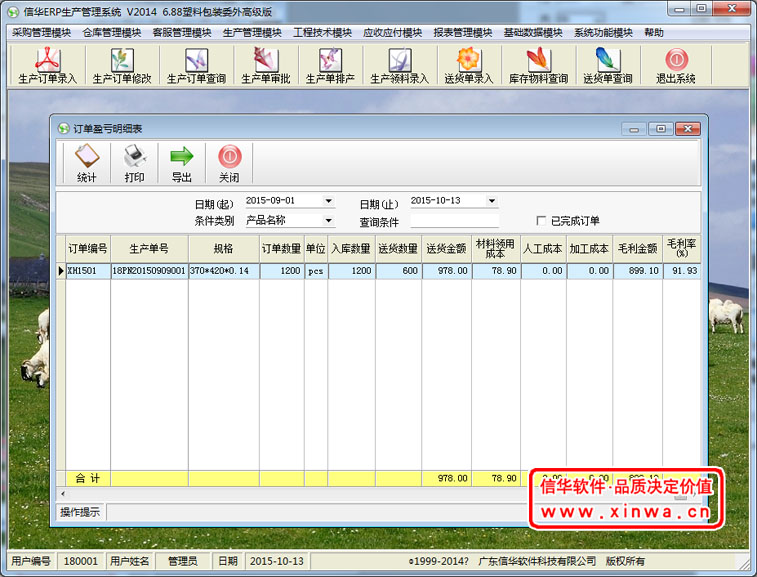Open the 报表管理模块 menu
The width and height of the screenshot is (757, 577).
click(x=463, y=32)
